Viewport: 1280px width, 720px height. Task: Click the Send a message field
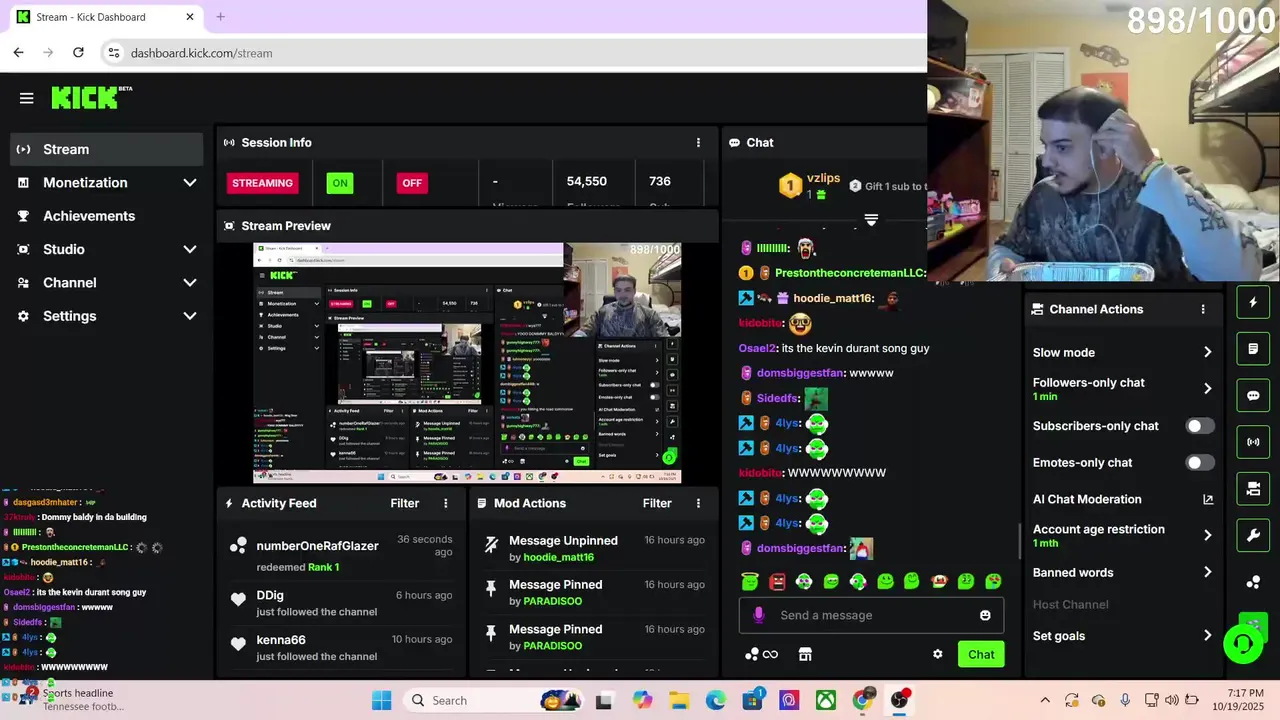[x=871, y=615]
